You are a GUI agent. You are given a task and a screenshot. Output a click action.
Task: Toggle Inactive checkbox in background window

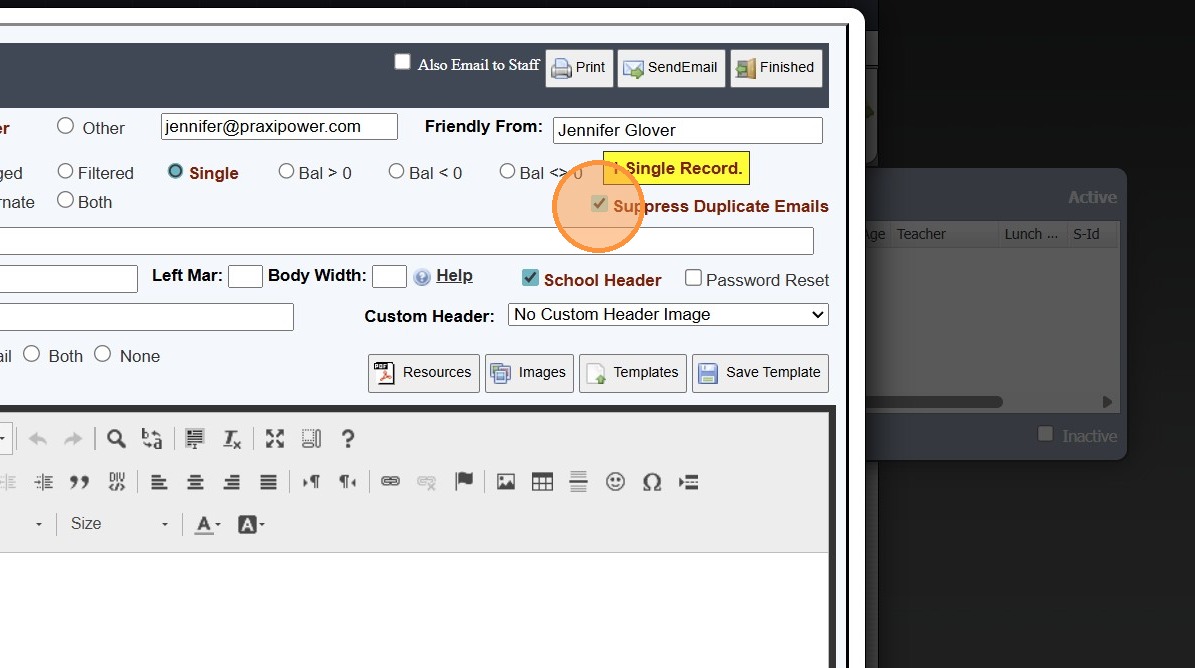click(x=1046, y=434)
